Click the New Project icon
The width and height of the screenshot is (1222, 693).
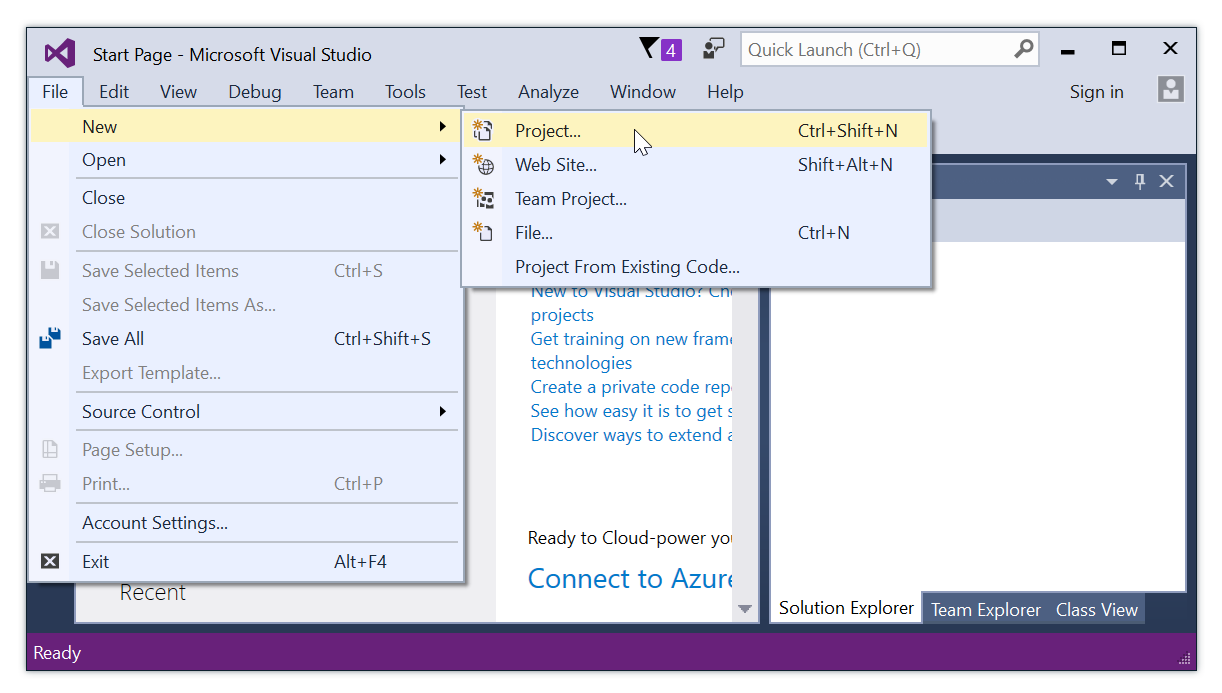click(483, 130)
